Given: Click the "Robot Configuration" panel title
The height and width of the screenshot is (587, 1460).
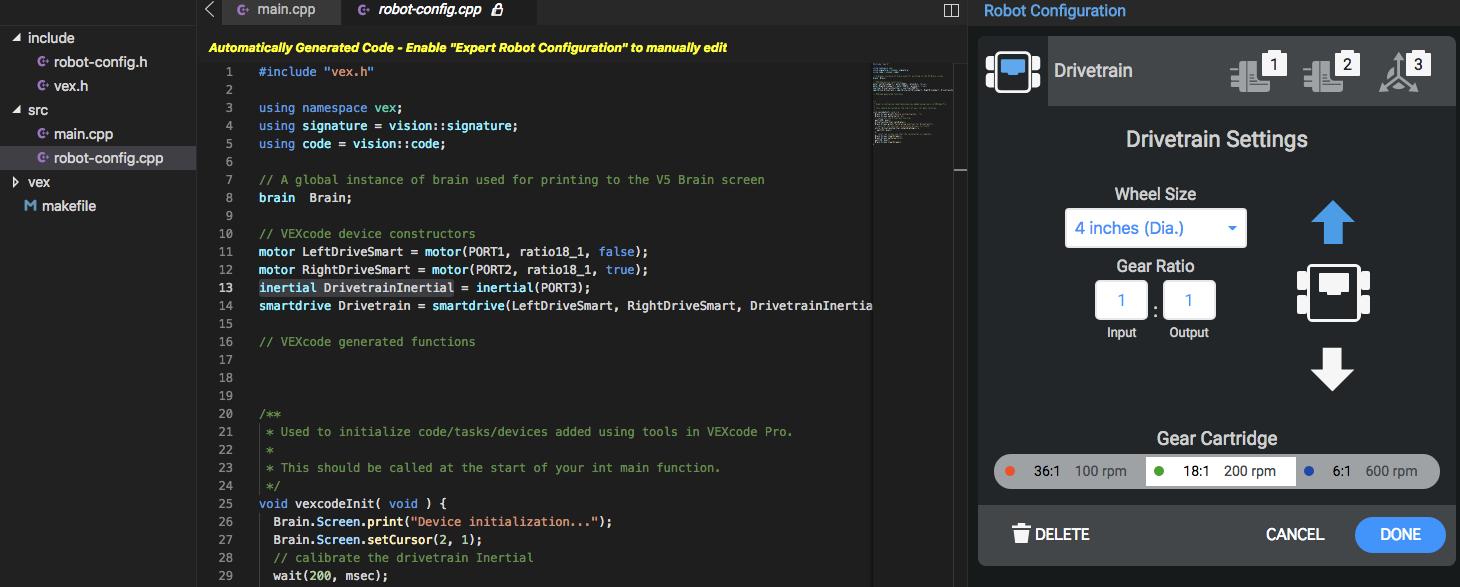Looking at the screenshot, I should pos(1055,11).
